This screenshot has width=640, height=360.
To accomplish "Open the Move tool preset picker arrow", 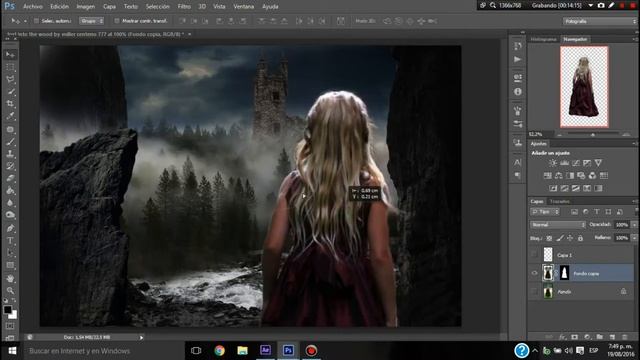I will [x=25, y=21].
